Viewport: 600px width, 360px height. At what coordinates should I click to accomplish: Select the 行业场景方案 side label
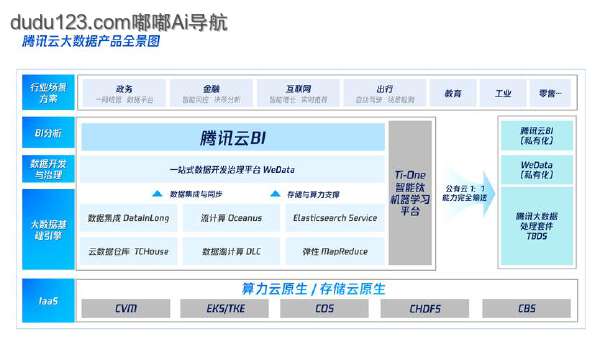[x=48, y=93]
